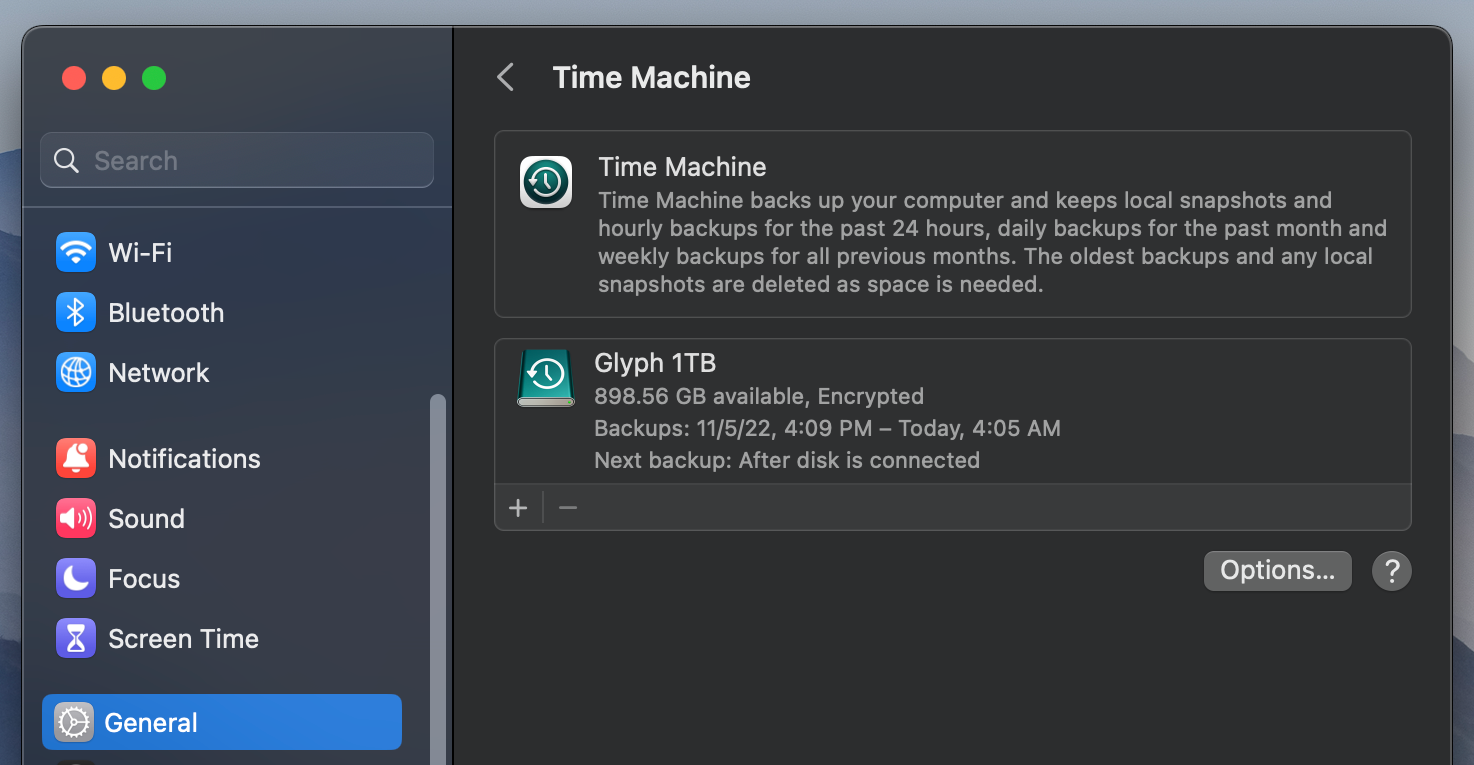Minimize window with yellow button
The image size is (1474, 765).
click(114, 78)
